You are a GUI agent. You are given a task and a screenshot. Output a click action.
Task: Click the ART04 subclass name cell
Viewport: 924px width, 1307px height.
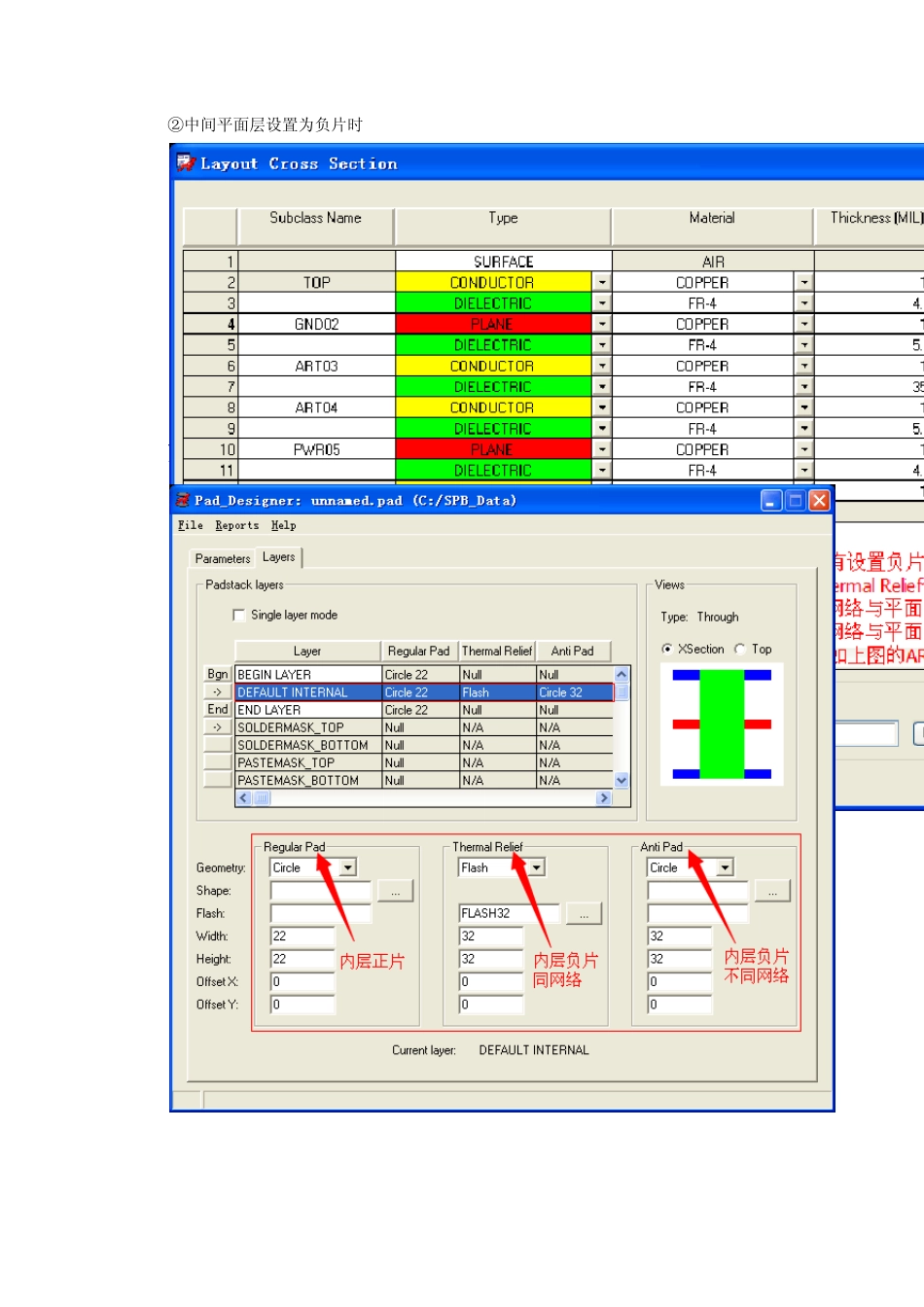click(316, 408)
